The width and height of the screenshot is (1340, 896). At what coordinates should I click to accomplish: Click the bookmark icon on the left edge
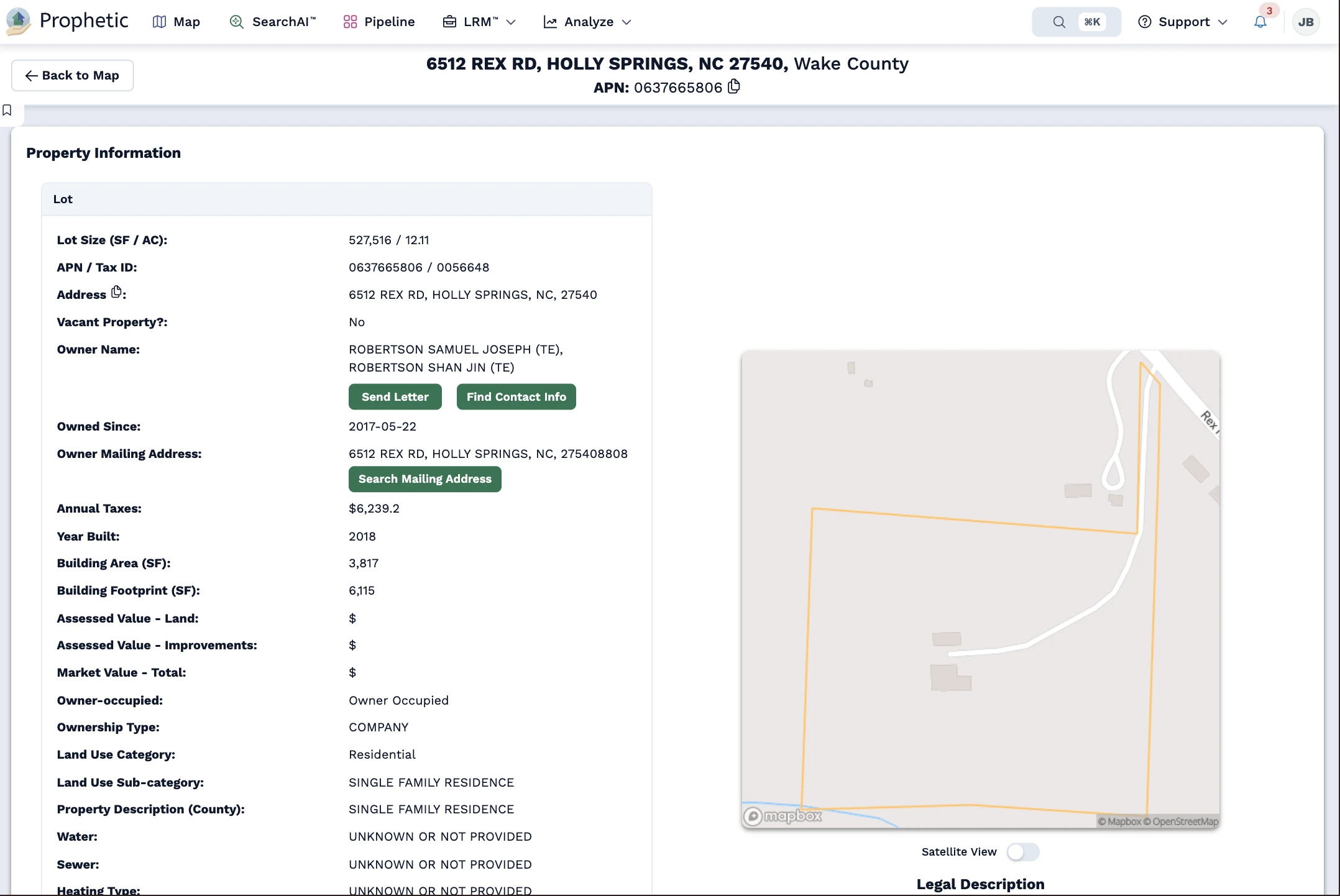7,110
